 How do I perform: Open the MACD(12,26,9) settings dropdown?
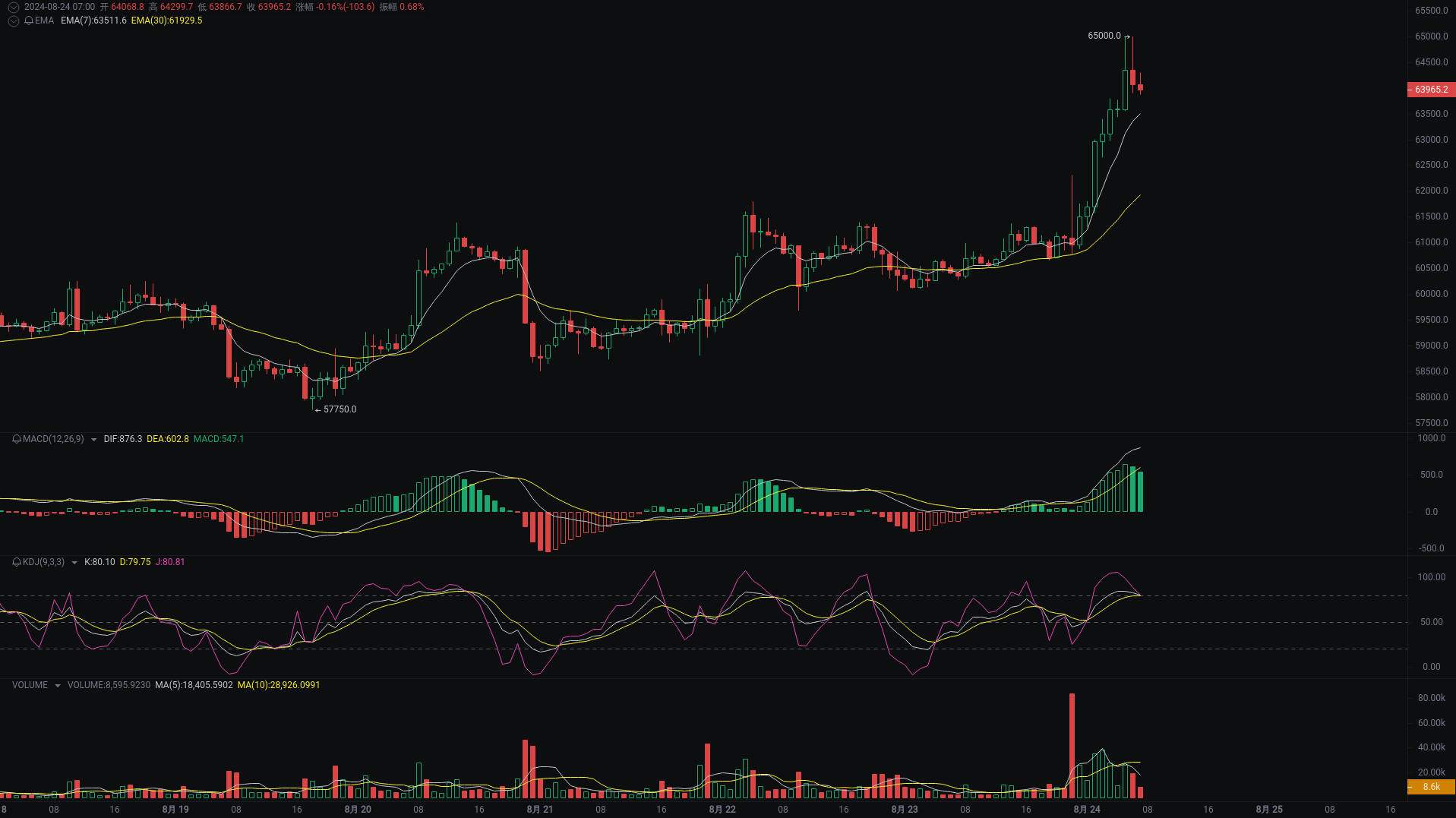click(93, 439)
